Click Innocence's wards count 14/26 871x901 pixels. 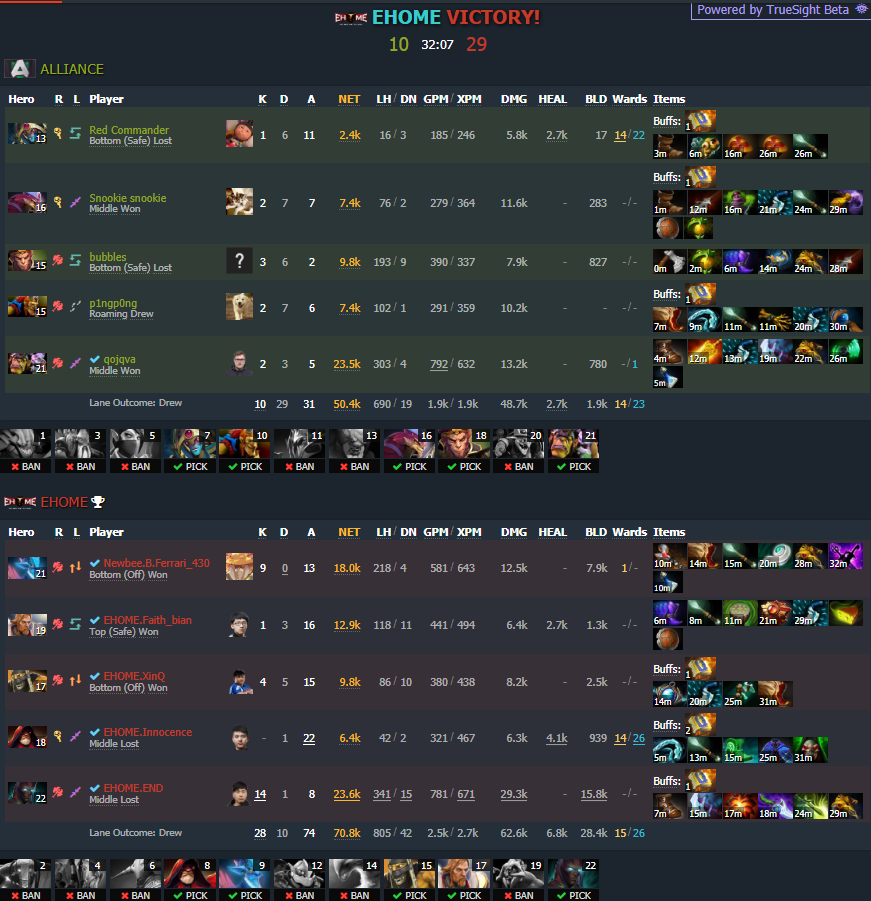(x=629, y=738)
